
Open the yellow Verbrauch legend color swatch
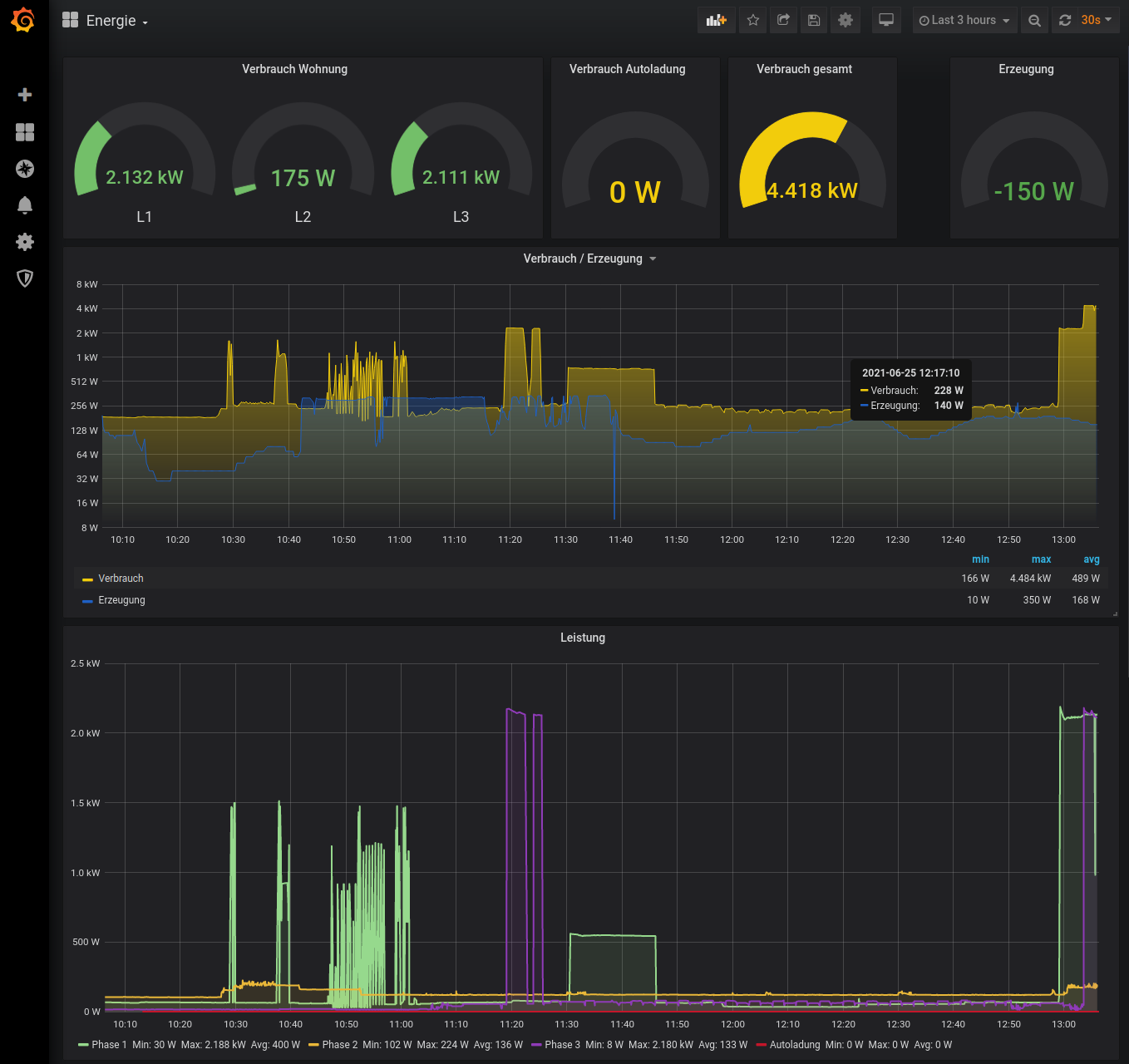pos(87,579)
